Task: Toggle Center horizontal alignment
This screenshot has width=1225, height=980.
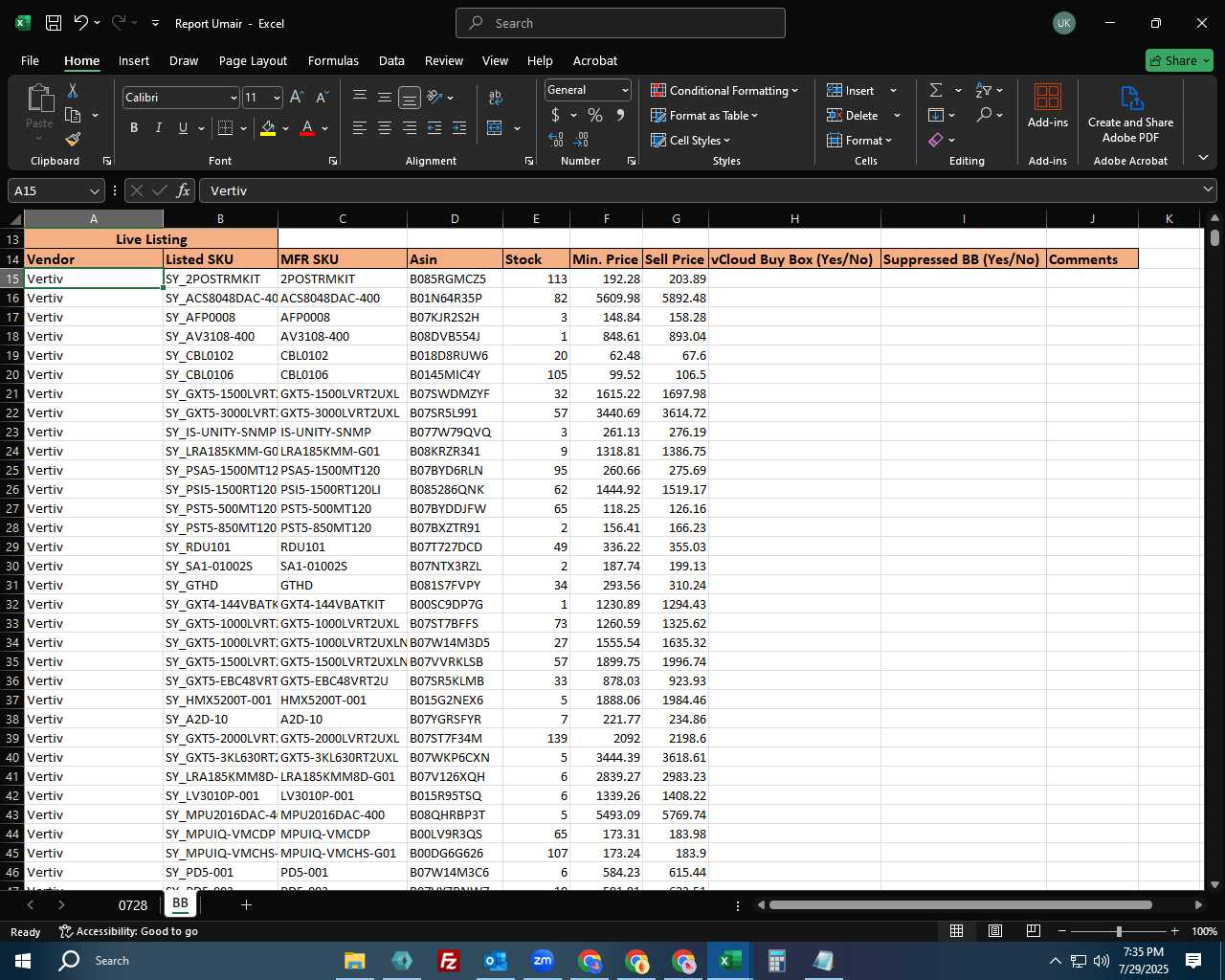Action: pos(385,128)
